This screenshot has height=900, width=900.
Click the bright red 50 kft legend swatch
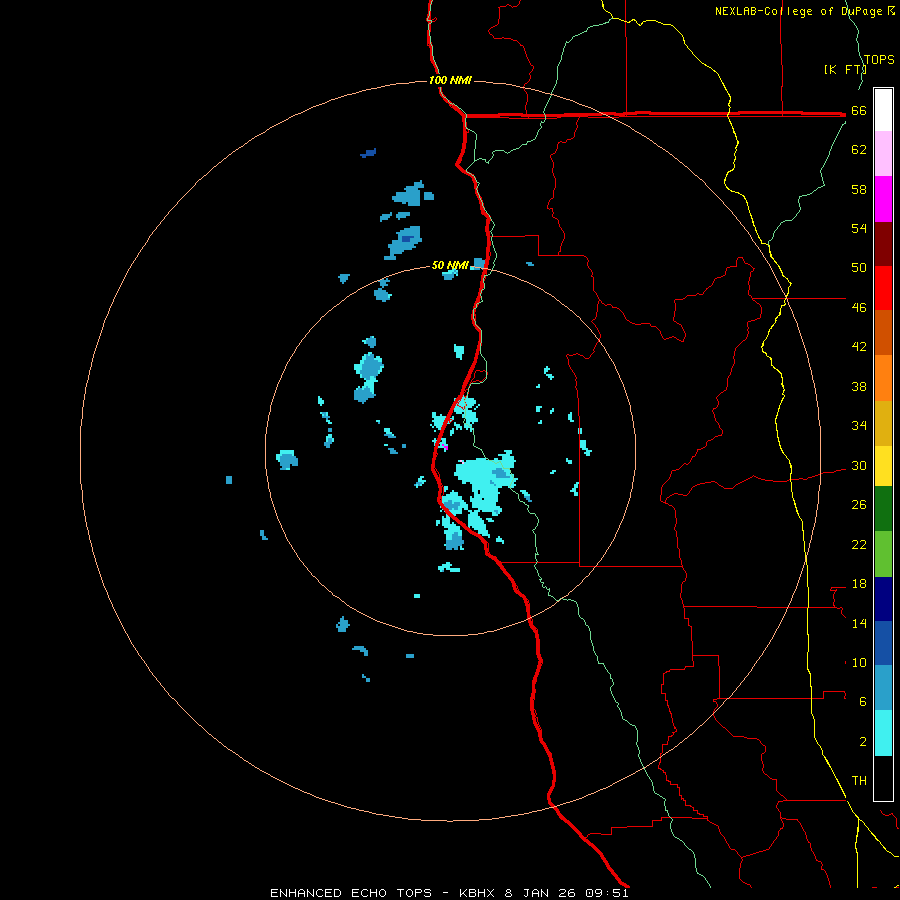pos(883,288)
